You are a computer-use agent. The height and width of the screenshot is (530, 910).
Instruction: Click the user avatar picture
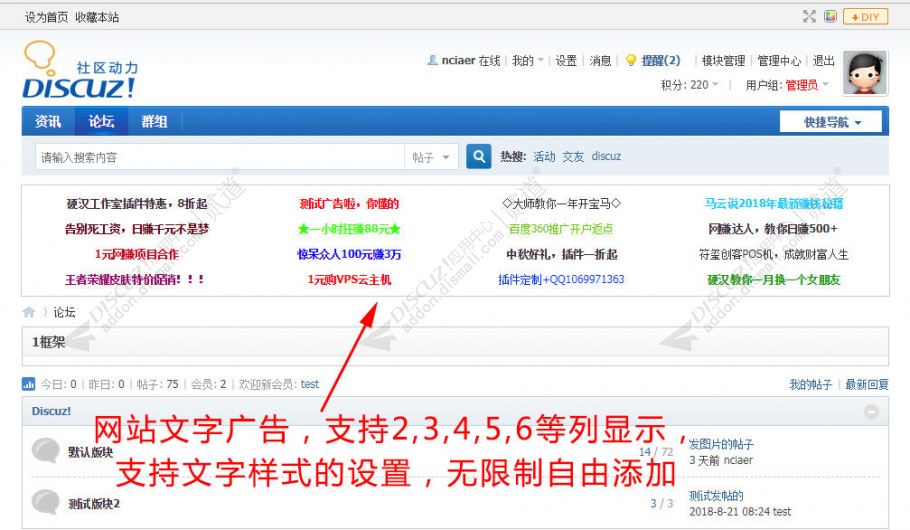865,73
